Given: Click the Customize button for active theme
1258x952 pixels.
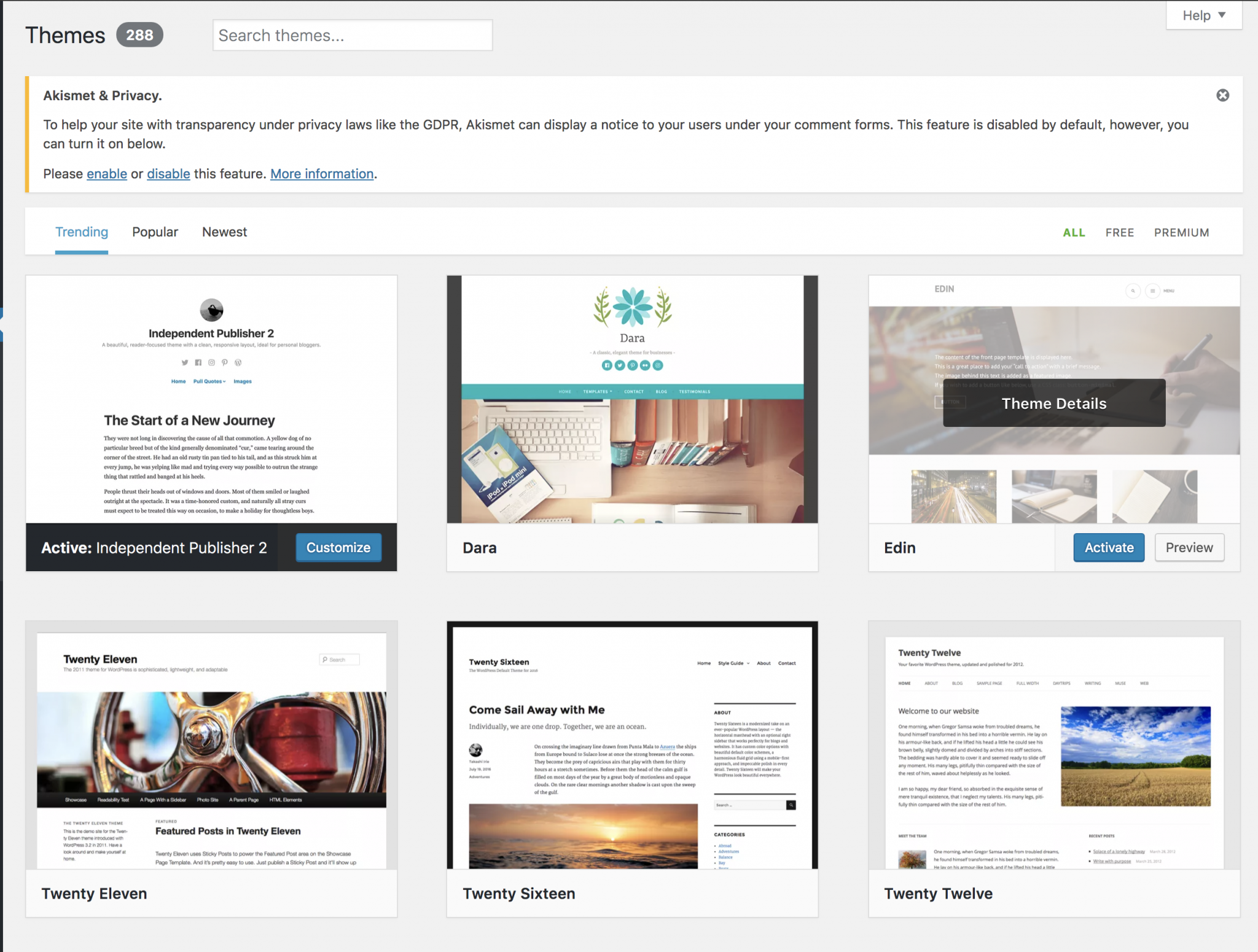Looking at the screenshot, I should click(339, 547).
